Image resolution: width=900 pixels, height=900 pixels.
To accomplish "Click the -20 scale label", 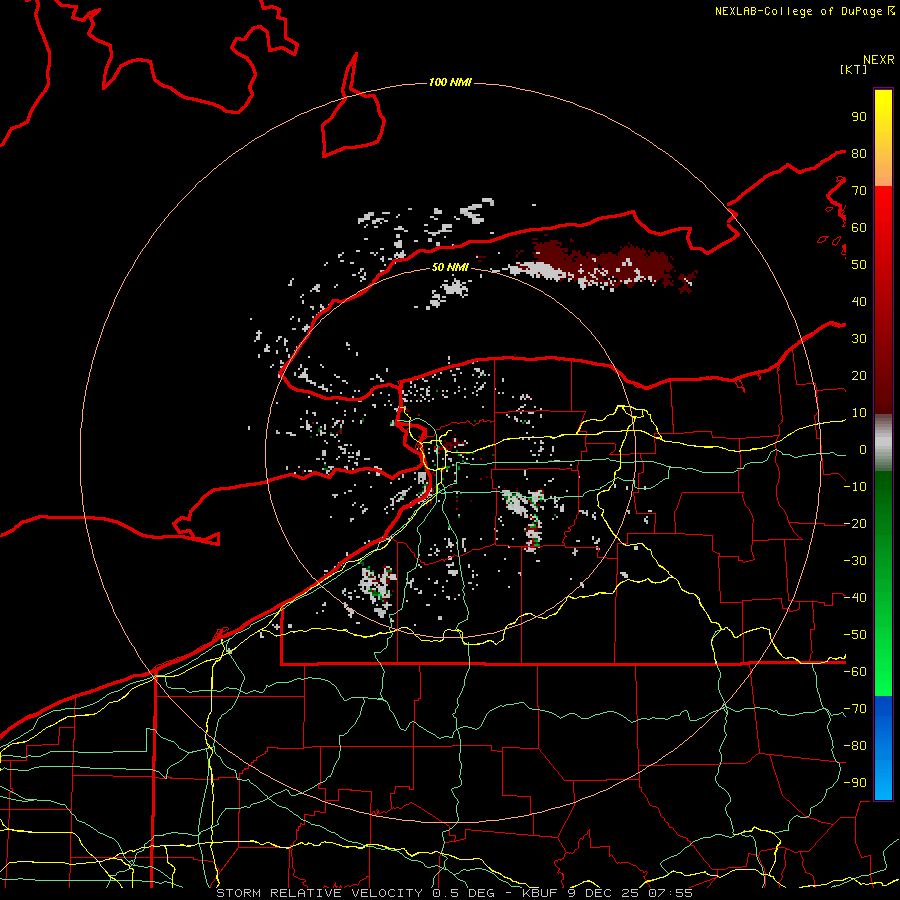I will pos(855,523).
